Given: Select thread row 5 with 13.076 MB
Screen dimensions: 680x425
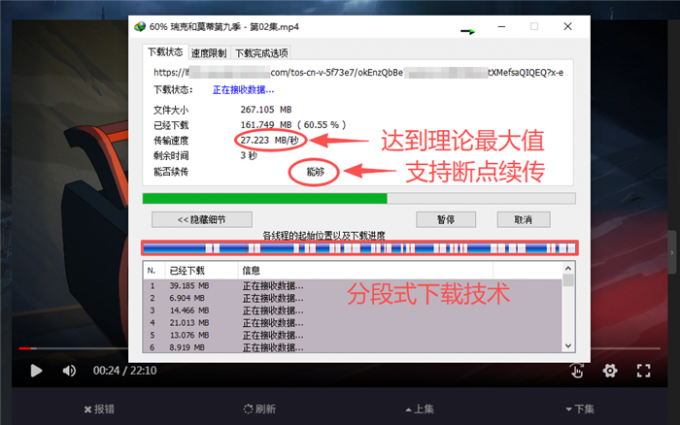Looking at the screenshot, I should tap(352, 335).
